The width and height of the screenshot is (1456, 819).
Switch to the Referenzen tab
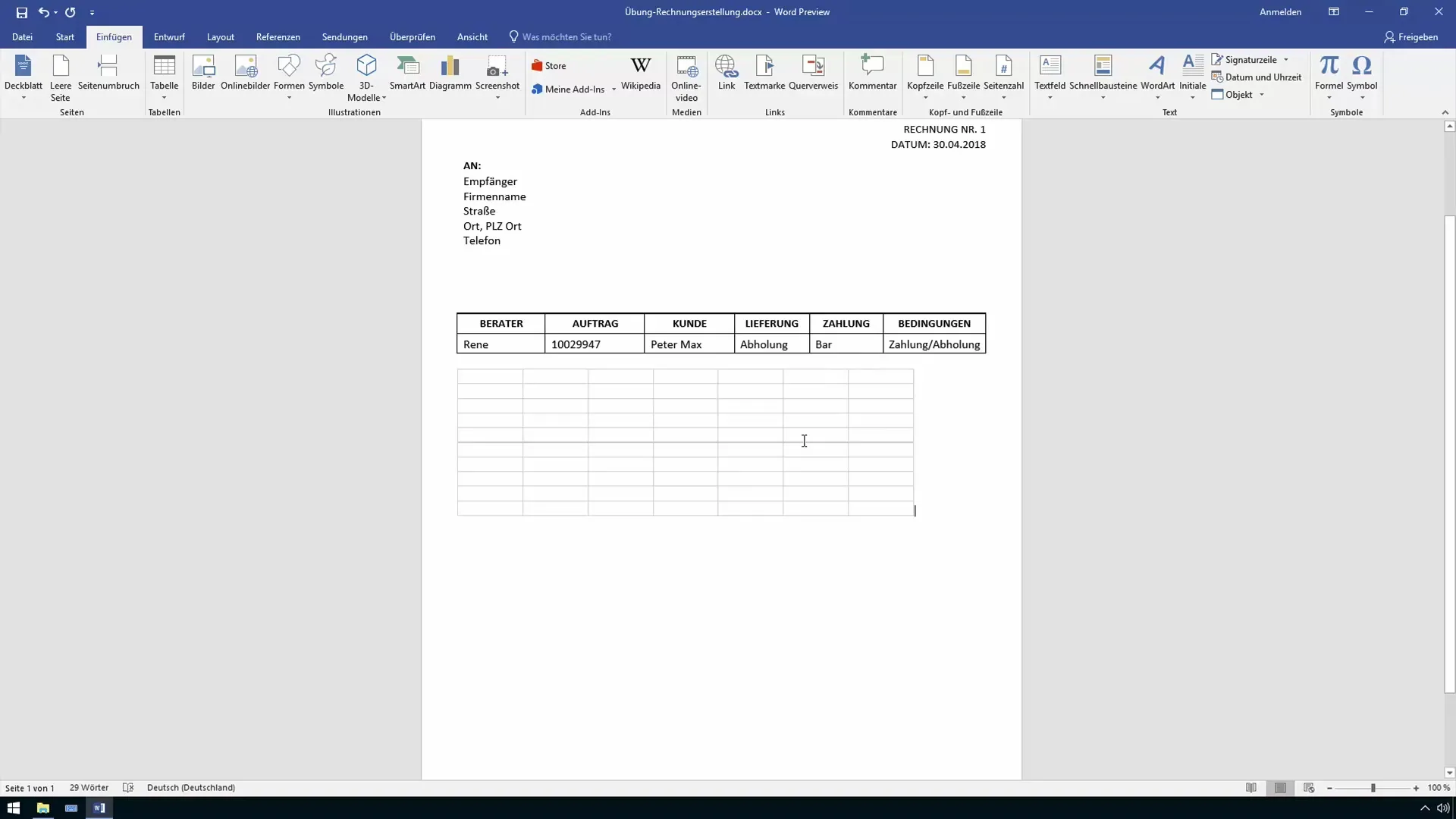click(x=278, y=37)
